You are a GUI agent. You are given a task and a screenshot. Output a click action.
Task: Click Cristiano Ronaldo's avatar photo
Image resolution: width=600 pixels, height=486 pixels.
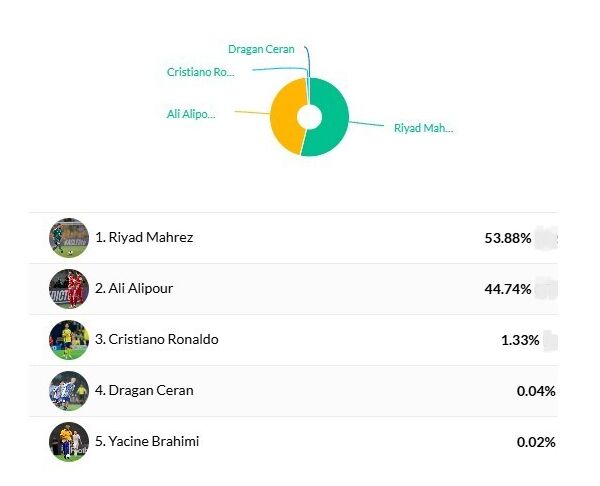click(69, 340)
